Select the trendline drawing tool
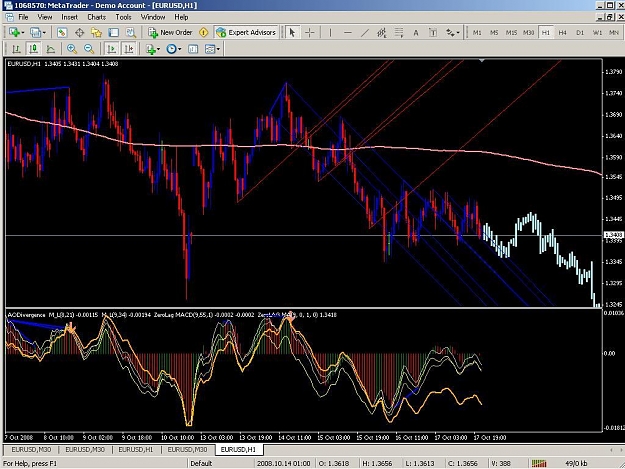625x469 pixels. pos(365,33)
